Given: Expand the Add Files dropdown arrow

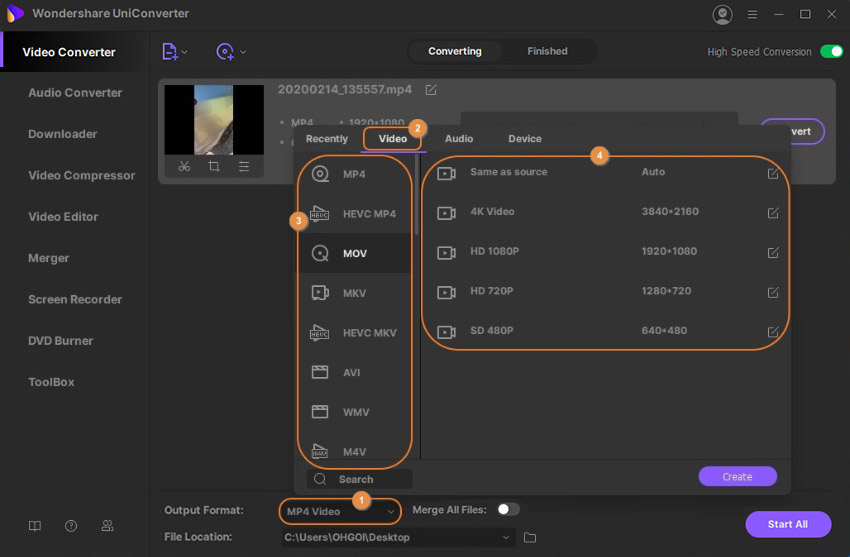Looking at the screenshot, I should click(x=185, y=52).
